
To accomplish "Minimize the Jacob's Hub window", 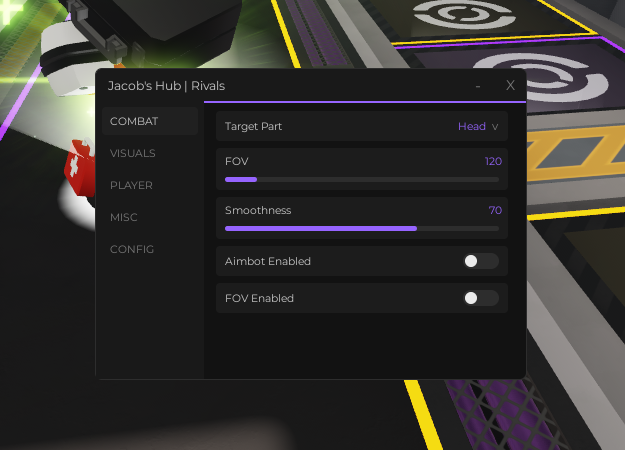I will coord(478,86).
